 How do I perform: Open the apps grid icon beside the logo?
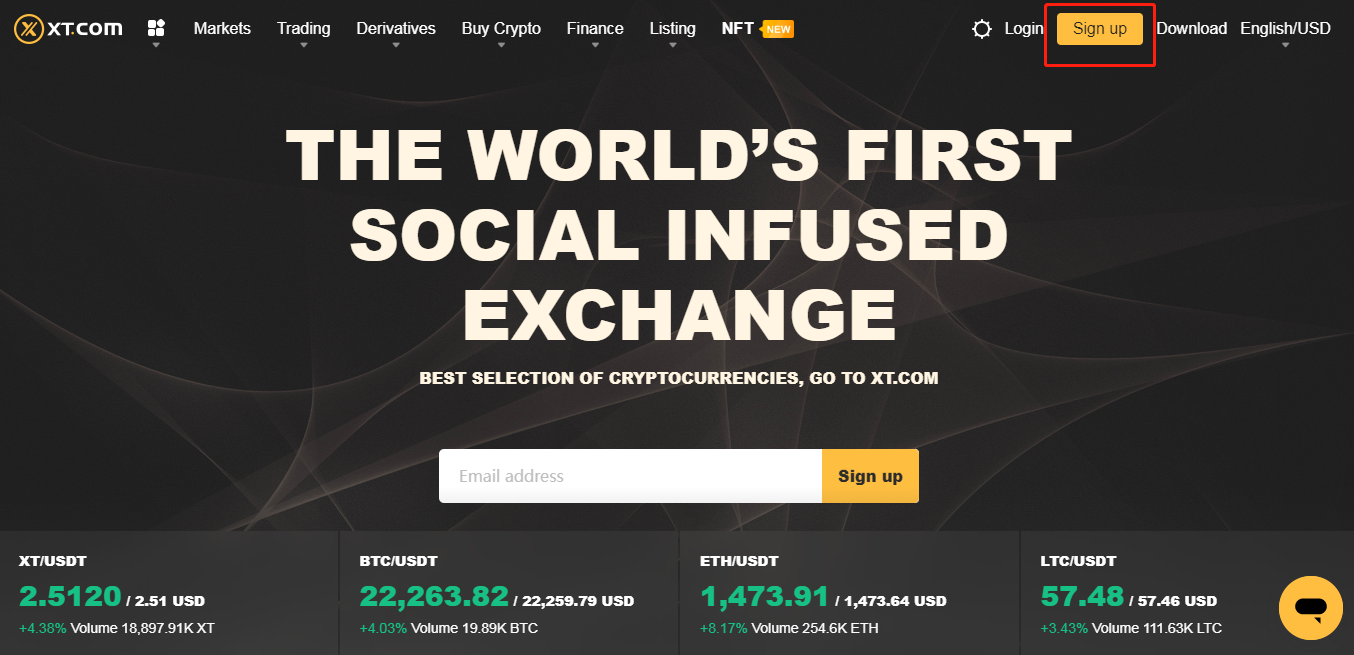(x=156, y=28)
